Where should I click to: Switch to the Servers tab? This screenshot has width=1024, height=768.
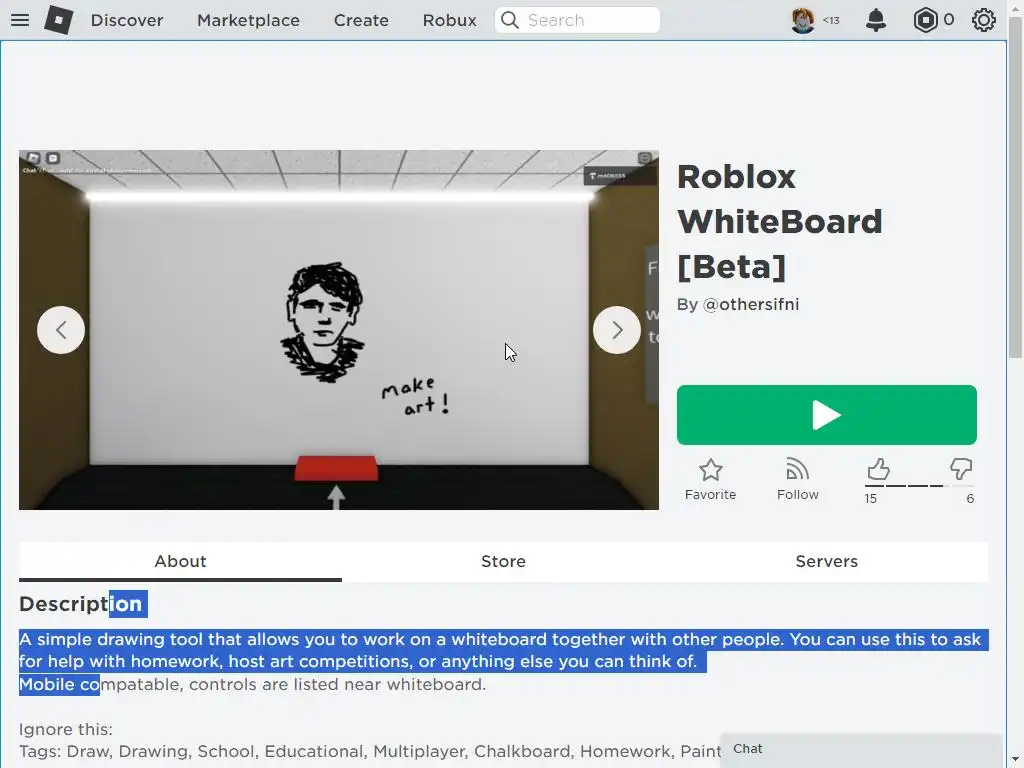click(x=826, y=562)
